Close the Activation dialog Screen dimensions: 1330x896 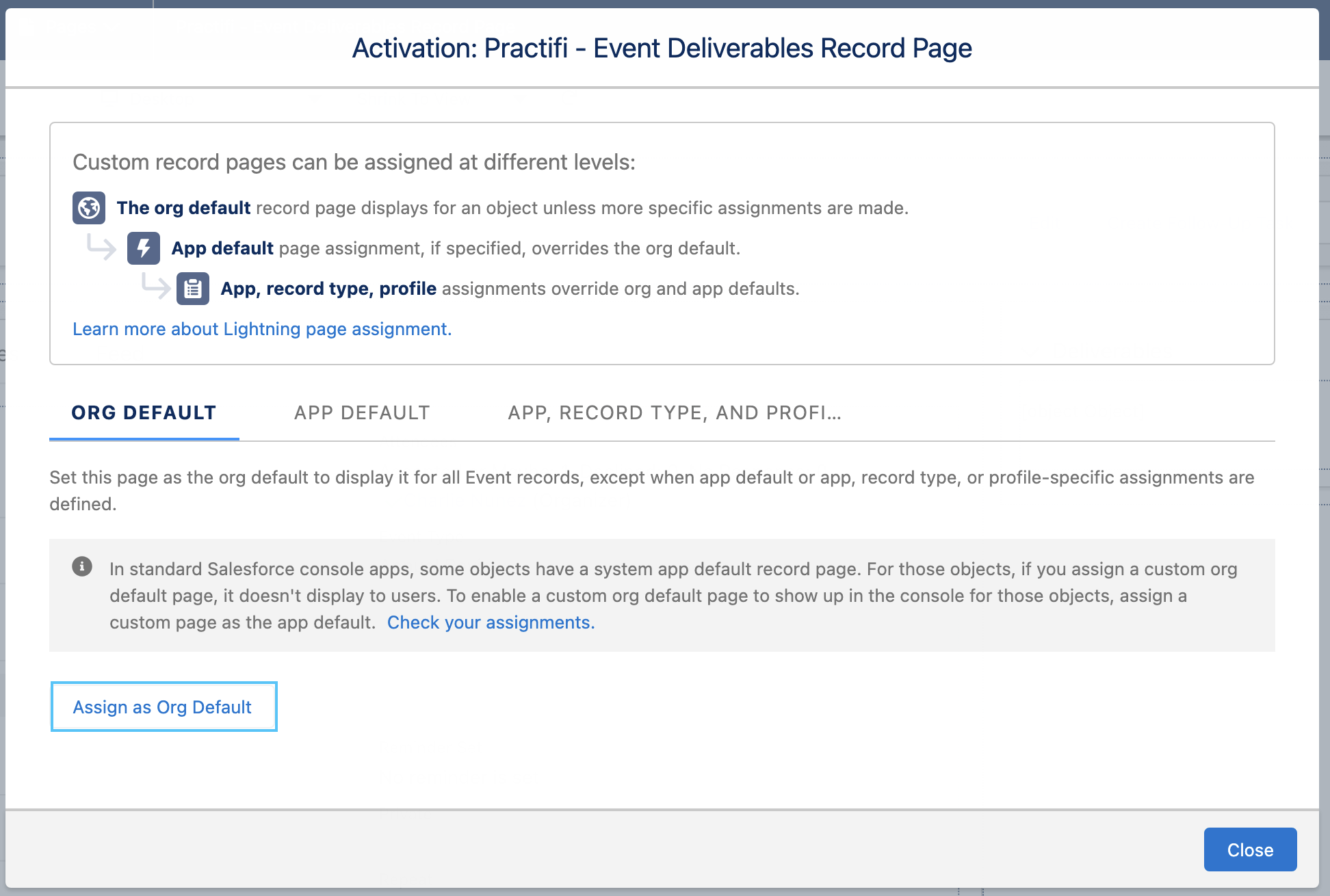click(1250, 849)
